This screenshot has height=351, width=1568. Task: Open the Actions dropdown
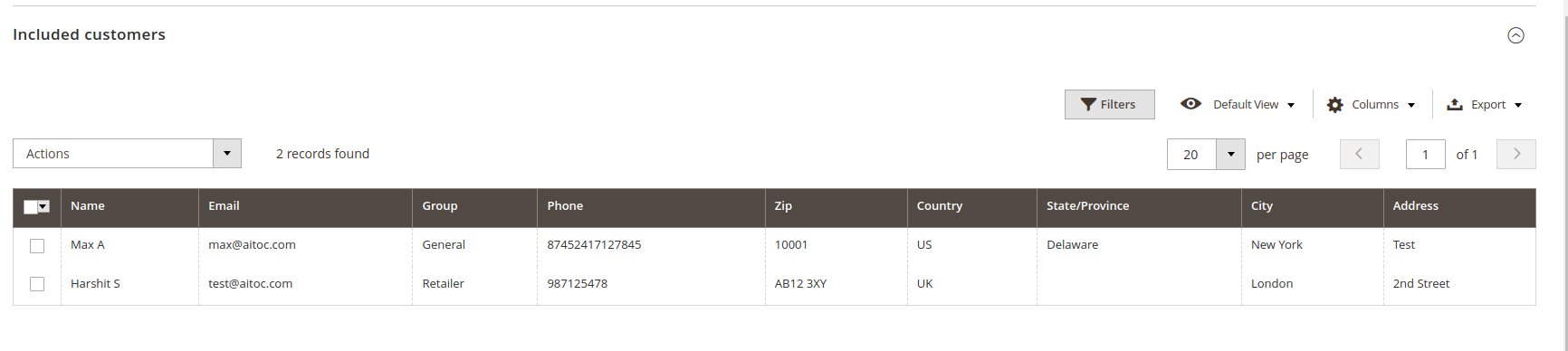coord(127,154)
